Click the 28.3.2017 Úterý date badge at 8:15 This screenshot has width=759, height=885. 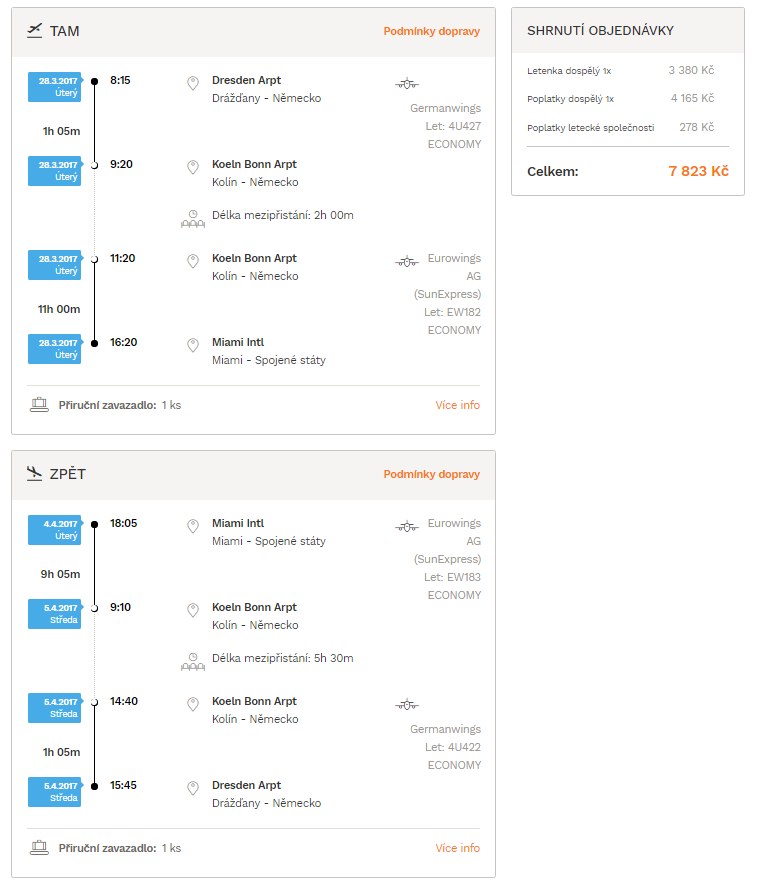[x=55, y=87]
